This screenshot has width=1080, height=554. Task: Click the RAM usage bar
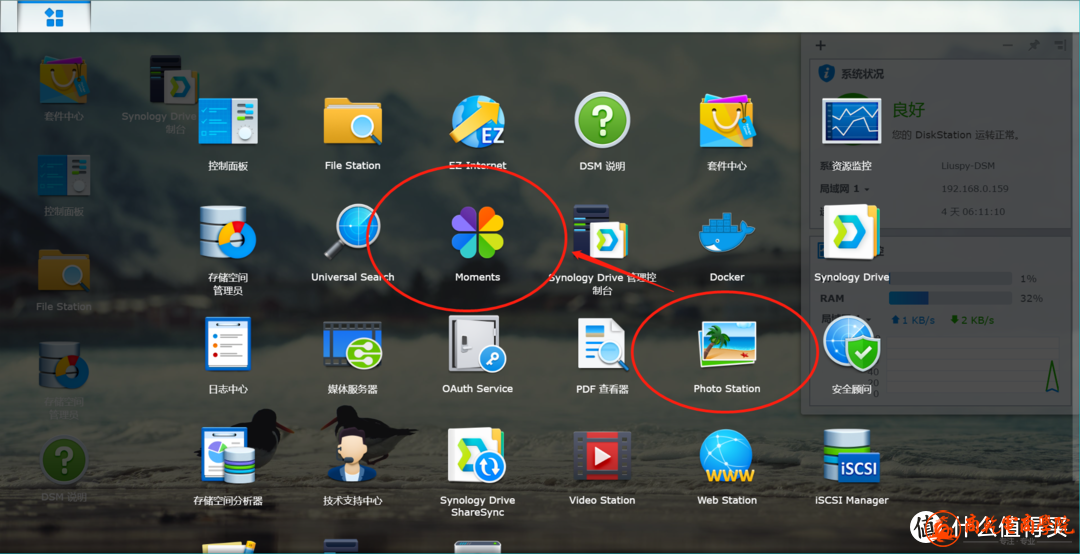point(951,298)
